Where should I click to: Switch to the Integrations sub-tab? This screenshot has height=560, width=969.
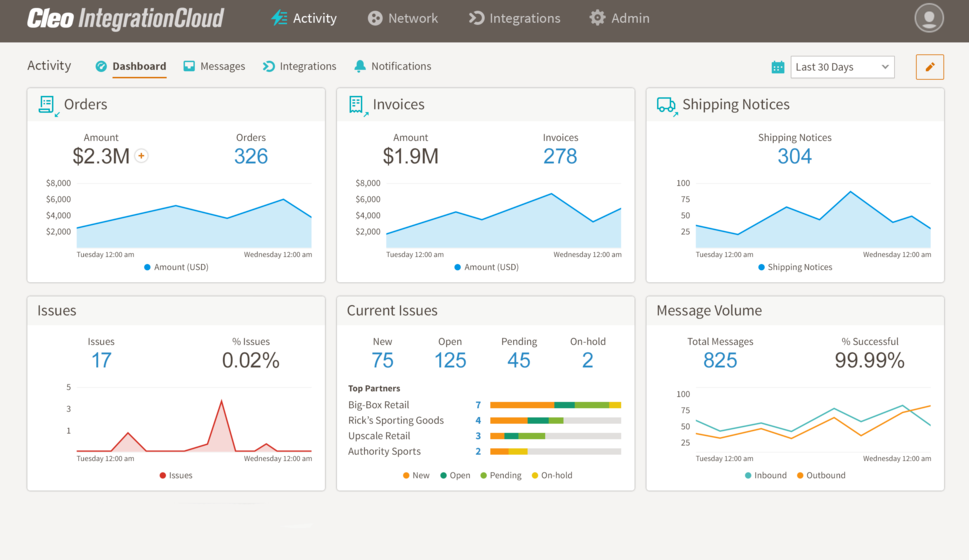[x=299, y=66]
